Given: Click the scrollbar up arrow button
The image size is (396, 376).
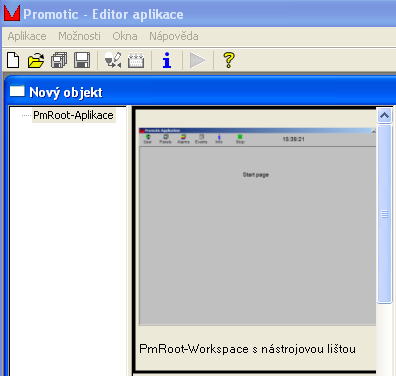Looking at the screenshot, I should click(384, 116).
